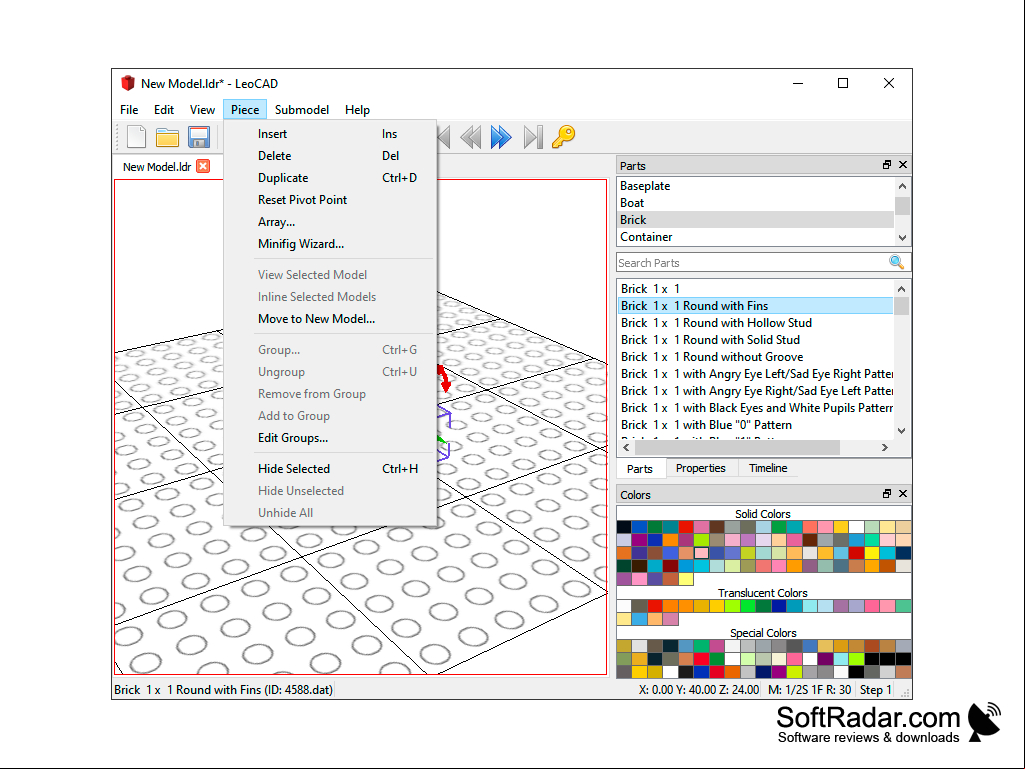Click the Save floppy disk icon
Image resolution: width=1025 pixels, height=769 pixels.
199,137
